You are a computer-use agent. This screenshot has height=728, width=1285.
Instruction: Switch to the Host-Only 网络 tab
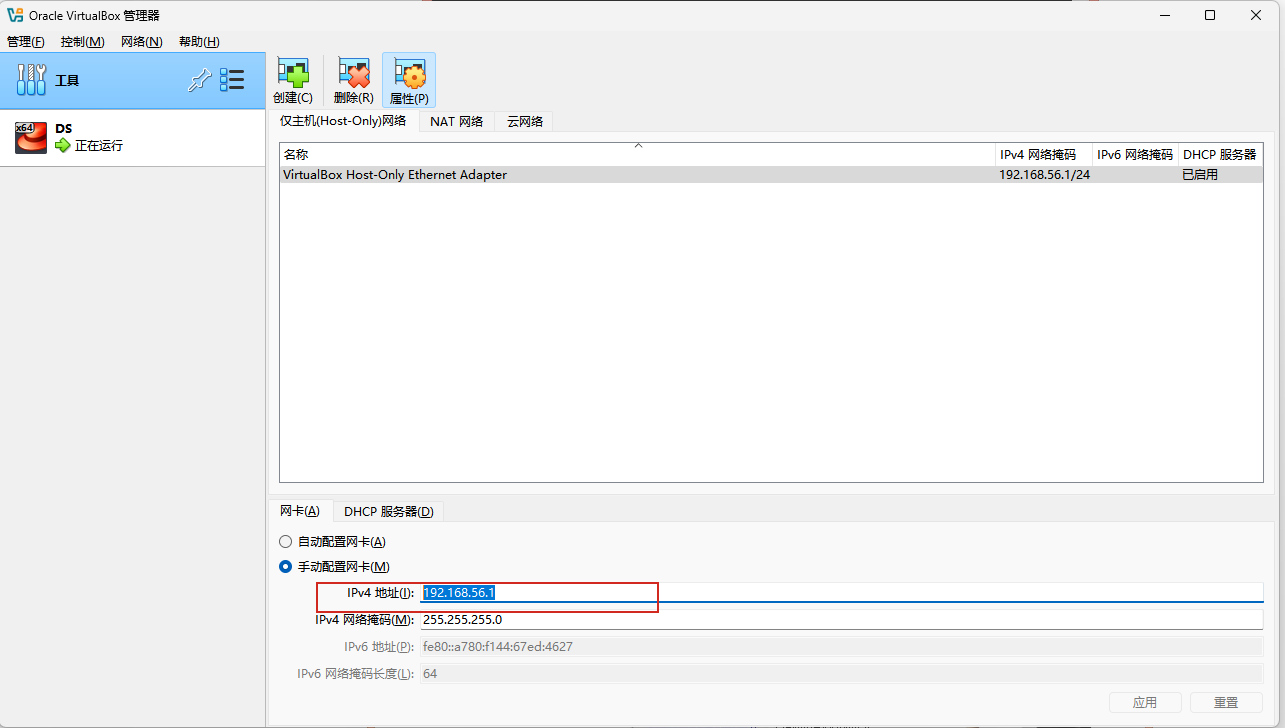click(x=343, y=121)
